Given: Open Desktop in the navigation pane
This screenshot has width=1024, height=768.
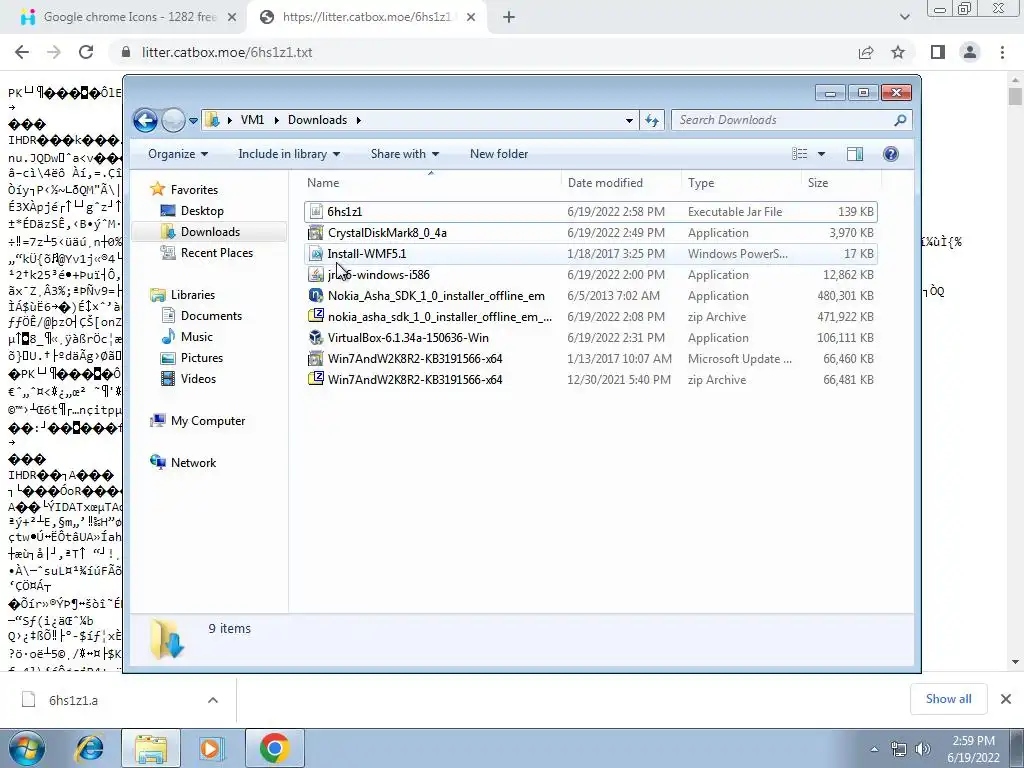Looking at the screenshot, I should pyautogui.click(x=202, y=211).
